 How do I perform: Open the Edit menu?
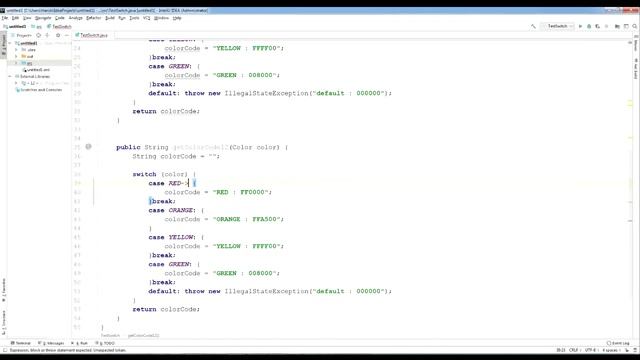(x=16, y=18)
